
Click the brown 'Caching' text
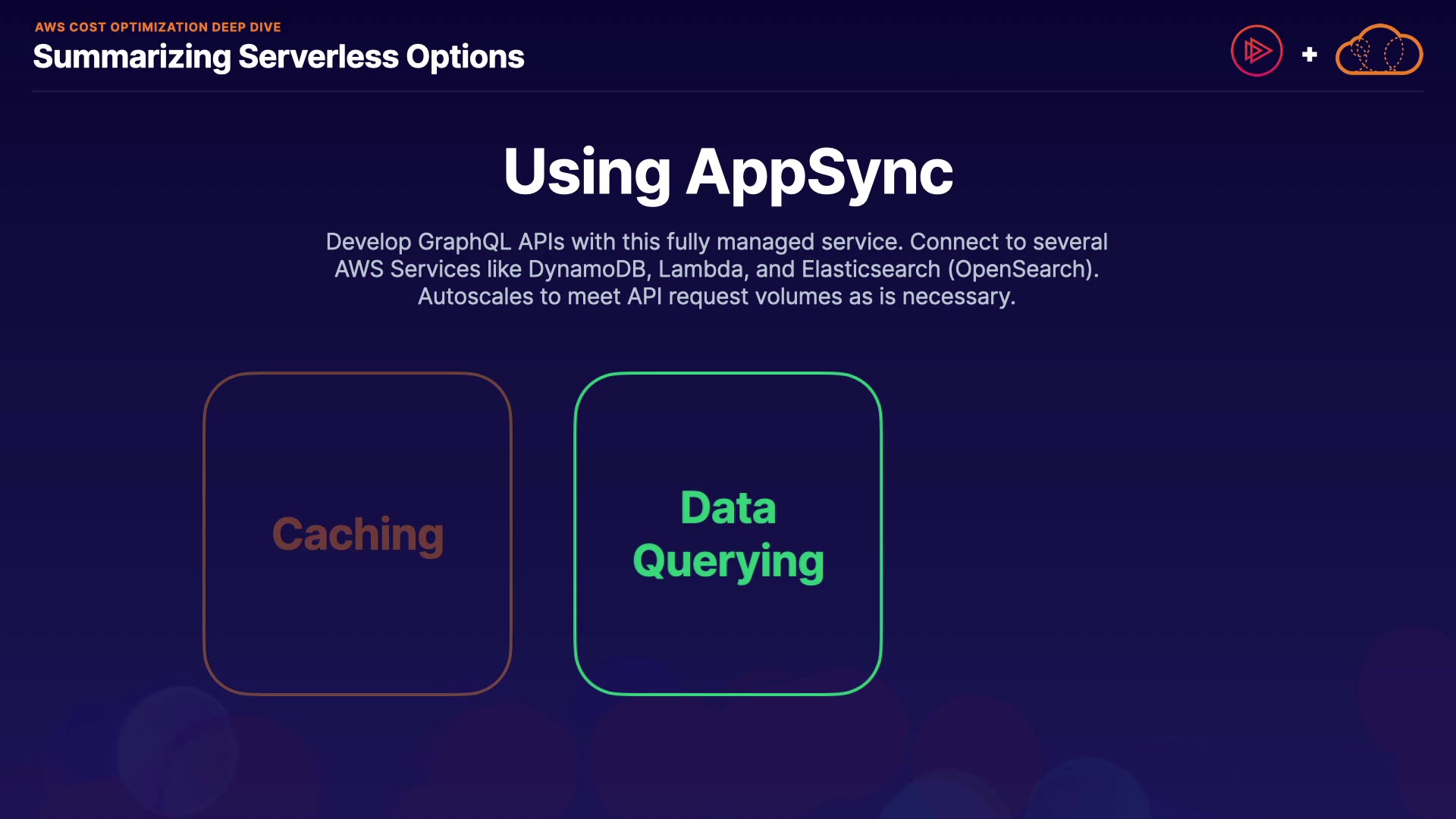point(357,535)
